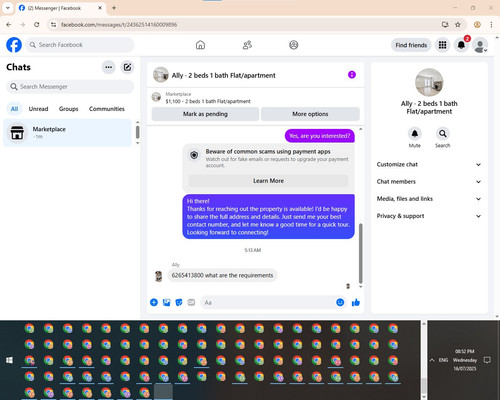Open the Facebook menu grid icon
Viewport: 500px width, 400px height.
[442, 45]
